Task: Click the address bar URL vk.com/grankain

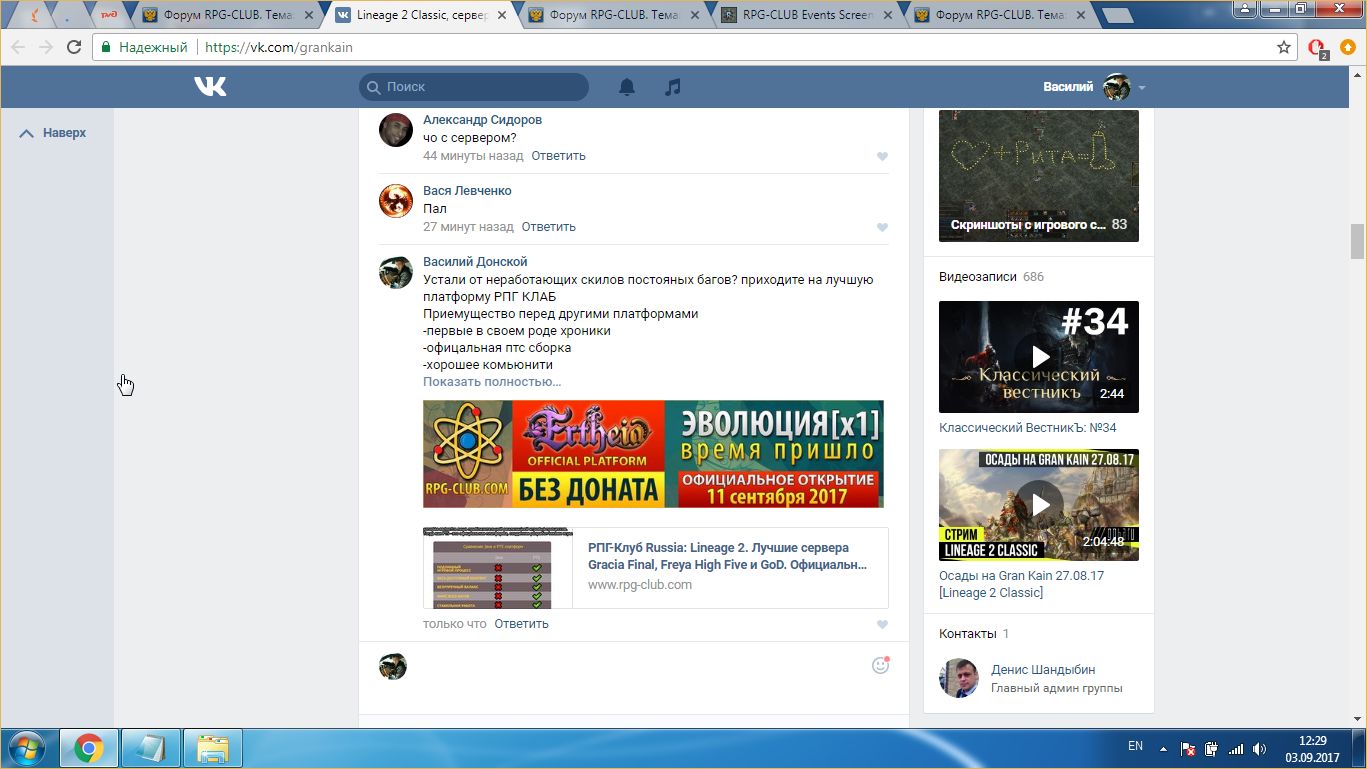Action: 279,47
